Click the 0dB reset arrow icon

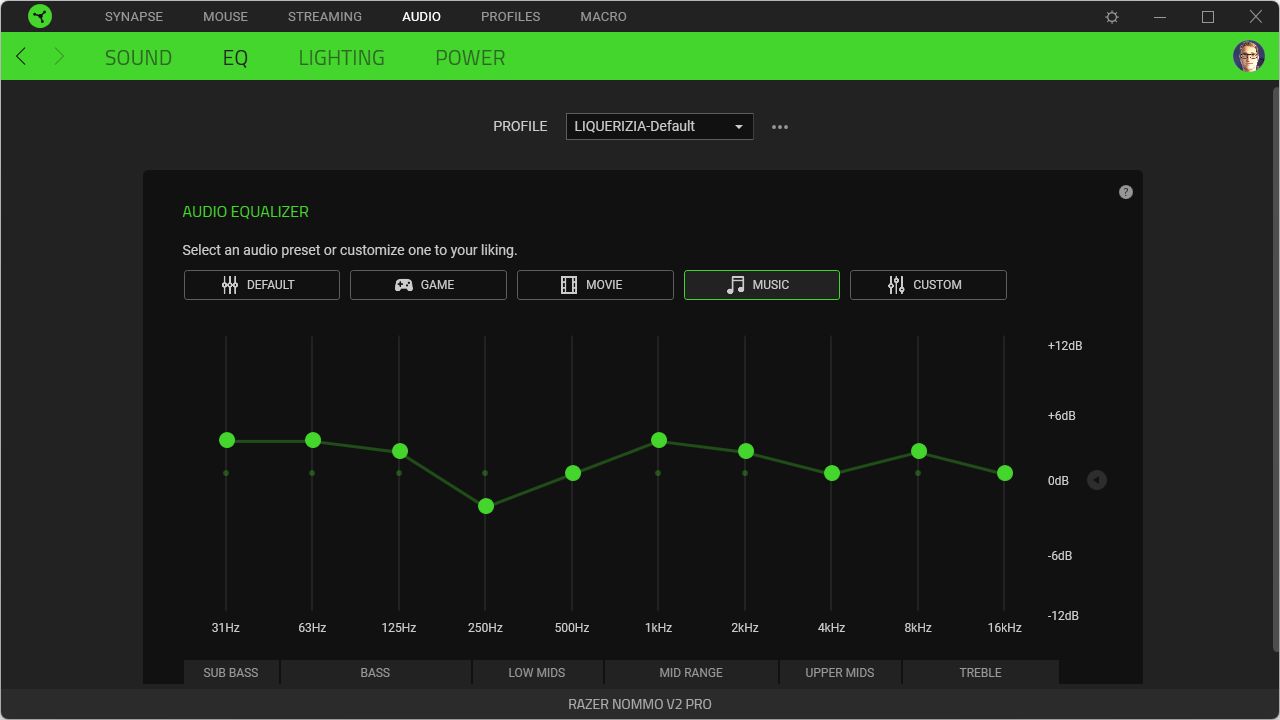coord(1097,480)
